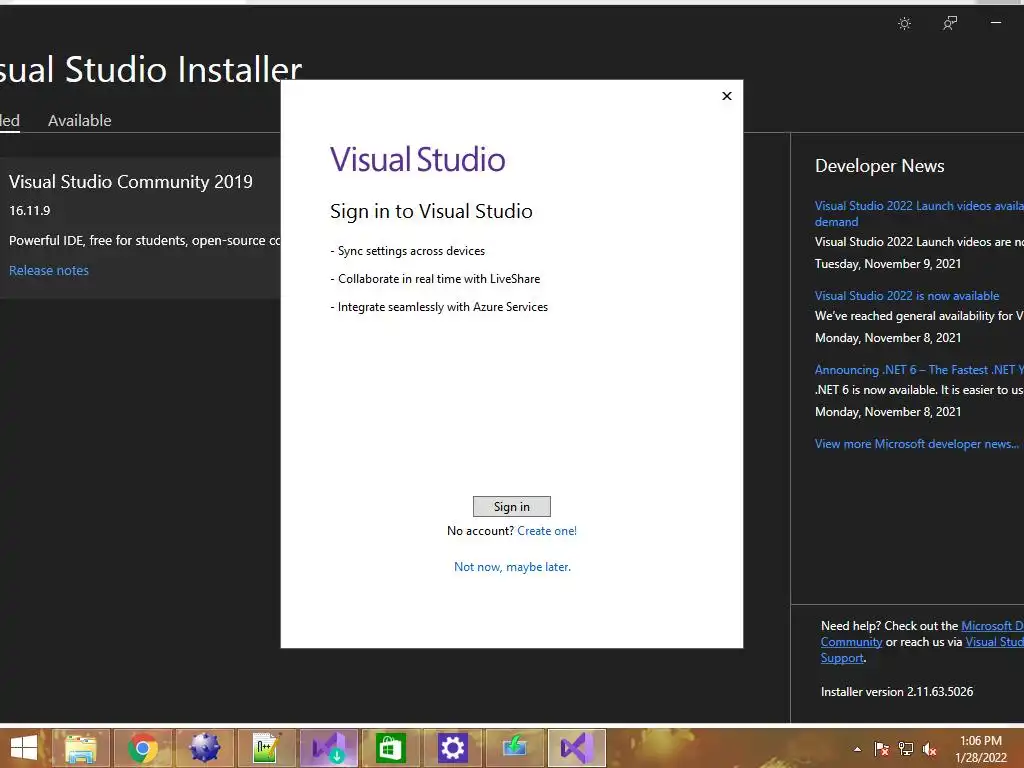This screenshot has width=1024, height=768.
Task: Open Visual Studio 2022 Launch videos news link
Action: click(x=919, y=214)
